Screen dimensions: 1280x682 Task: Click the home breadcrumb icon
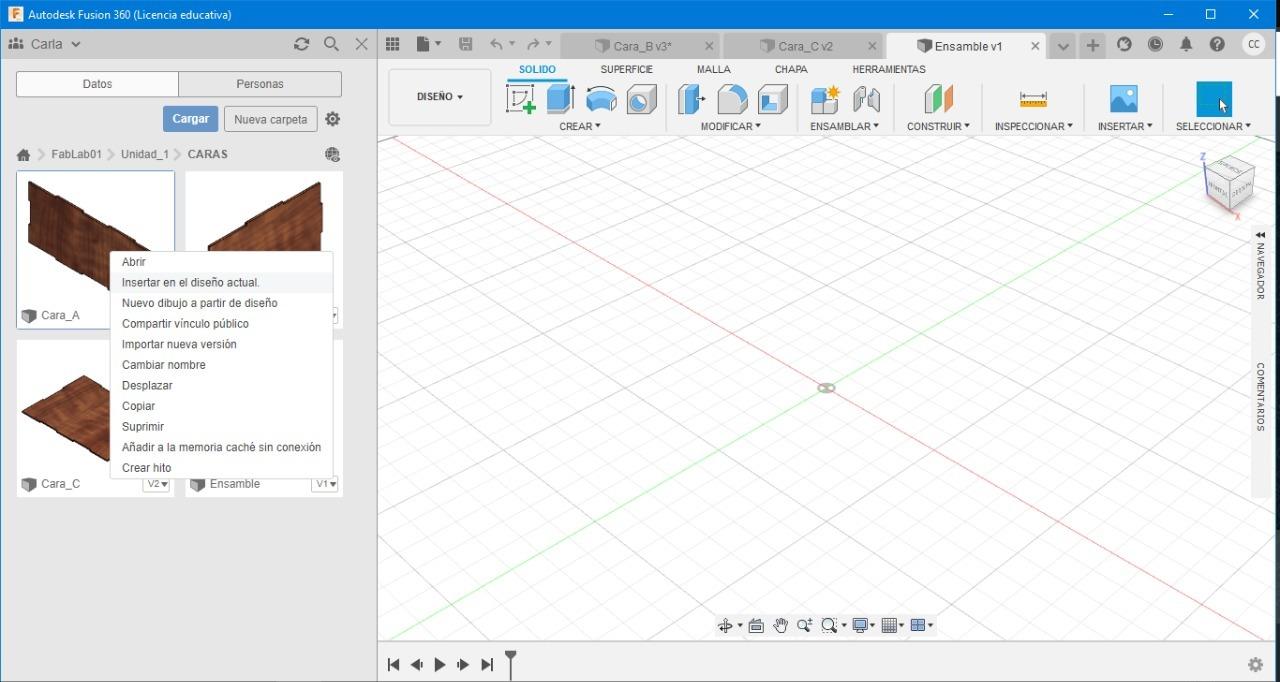[23, 155]
